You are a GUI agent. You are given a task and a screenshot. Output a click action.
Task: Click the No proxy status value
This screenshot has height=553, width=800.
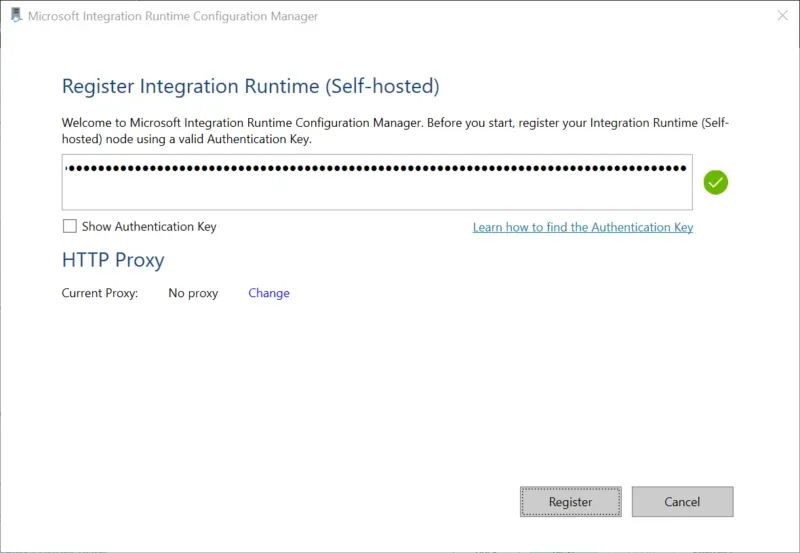pos(193,293)
